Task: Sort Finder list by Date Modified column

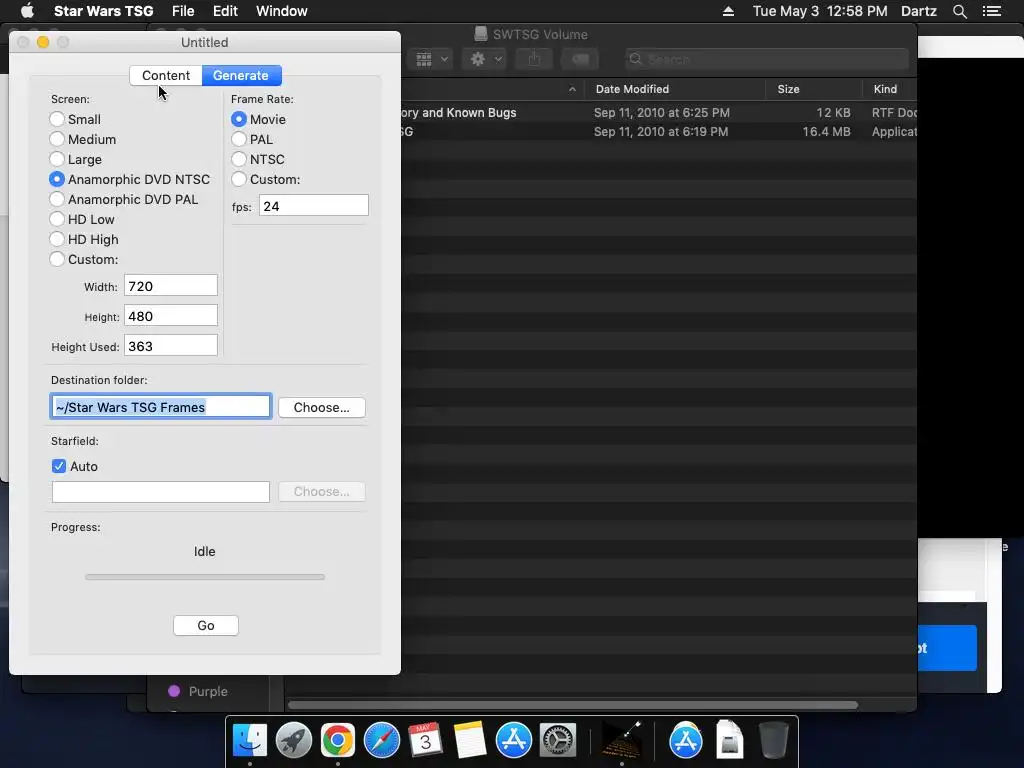Action: (675, 89)
